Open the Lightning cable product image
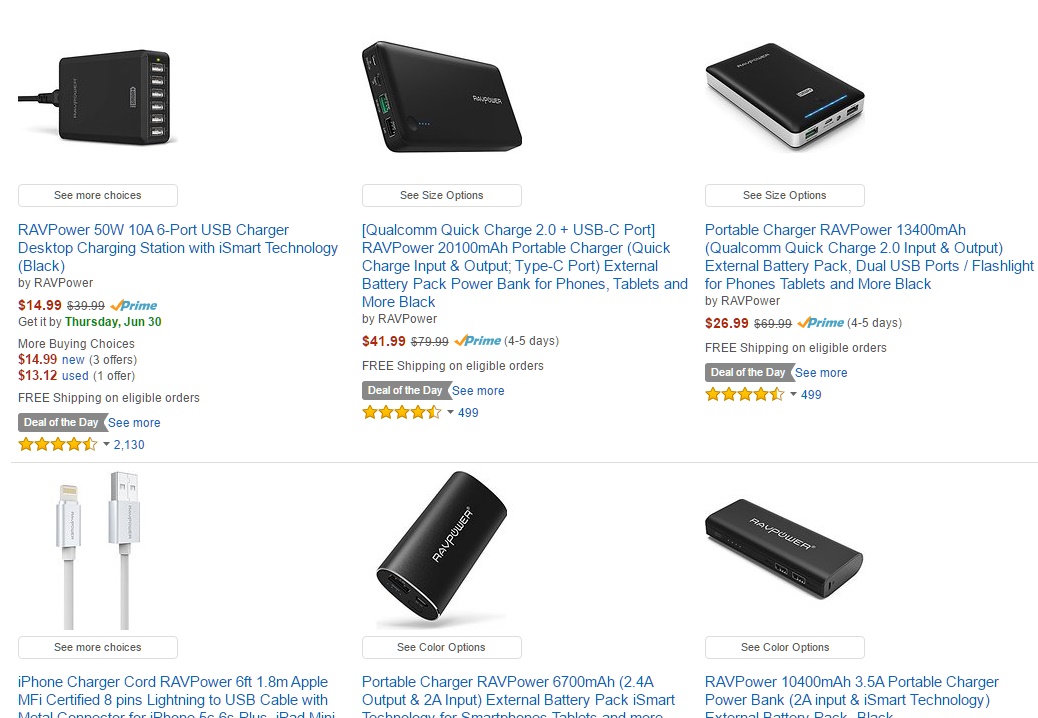 tap(97, 548)
